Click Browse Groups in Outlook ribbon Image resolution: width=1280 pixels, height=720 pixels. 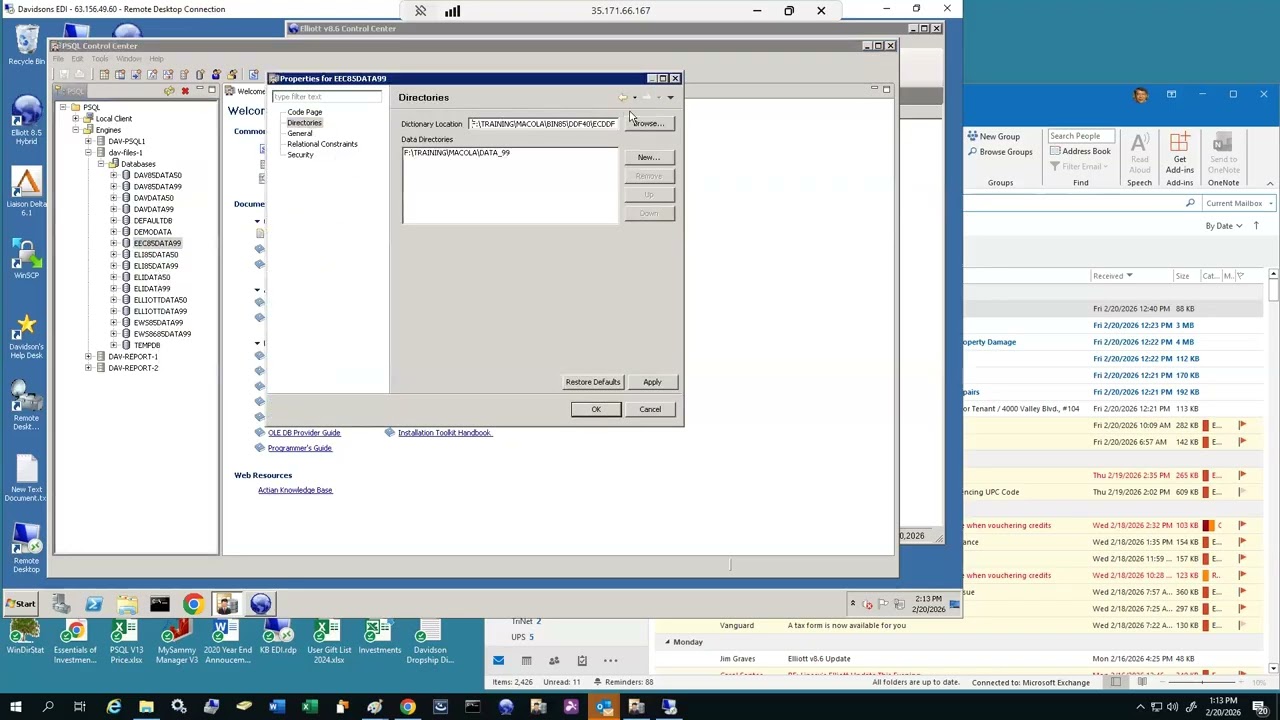[999, 152]
